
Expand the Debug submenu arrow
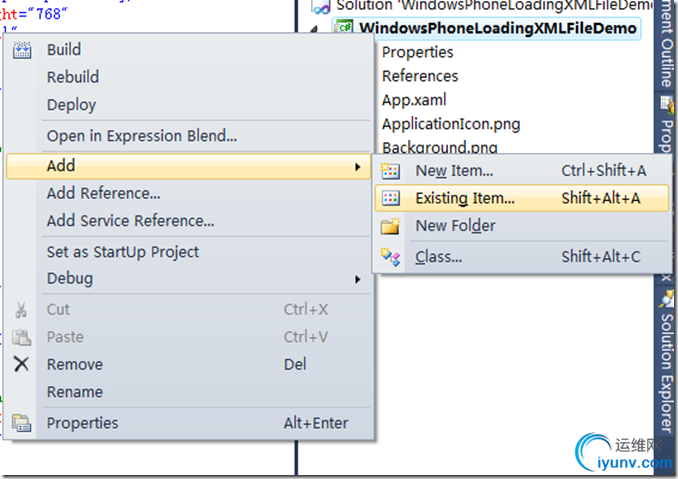coord(358,278)
